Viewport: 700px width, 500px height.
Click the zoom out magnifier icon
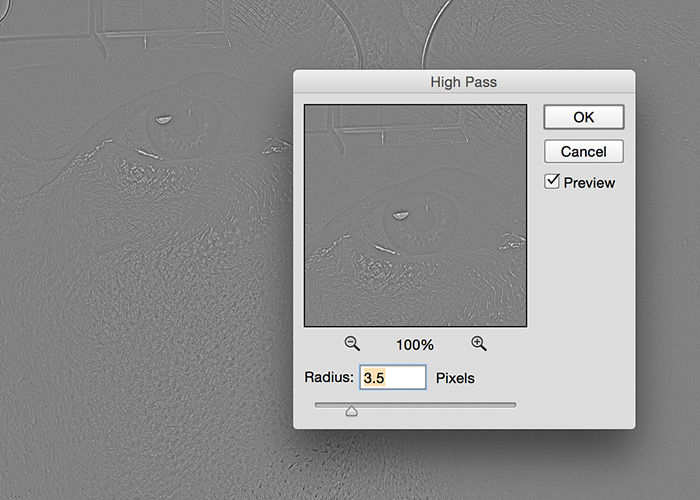tap(352, 343)
